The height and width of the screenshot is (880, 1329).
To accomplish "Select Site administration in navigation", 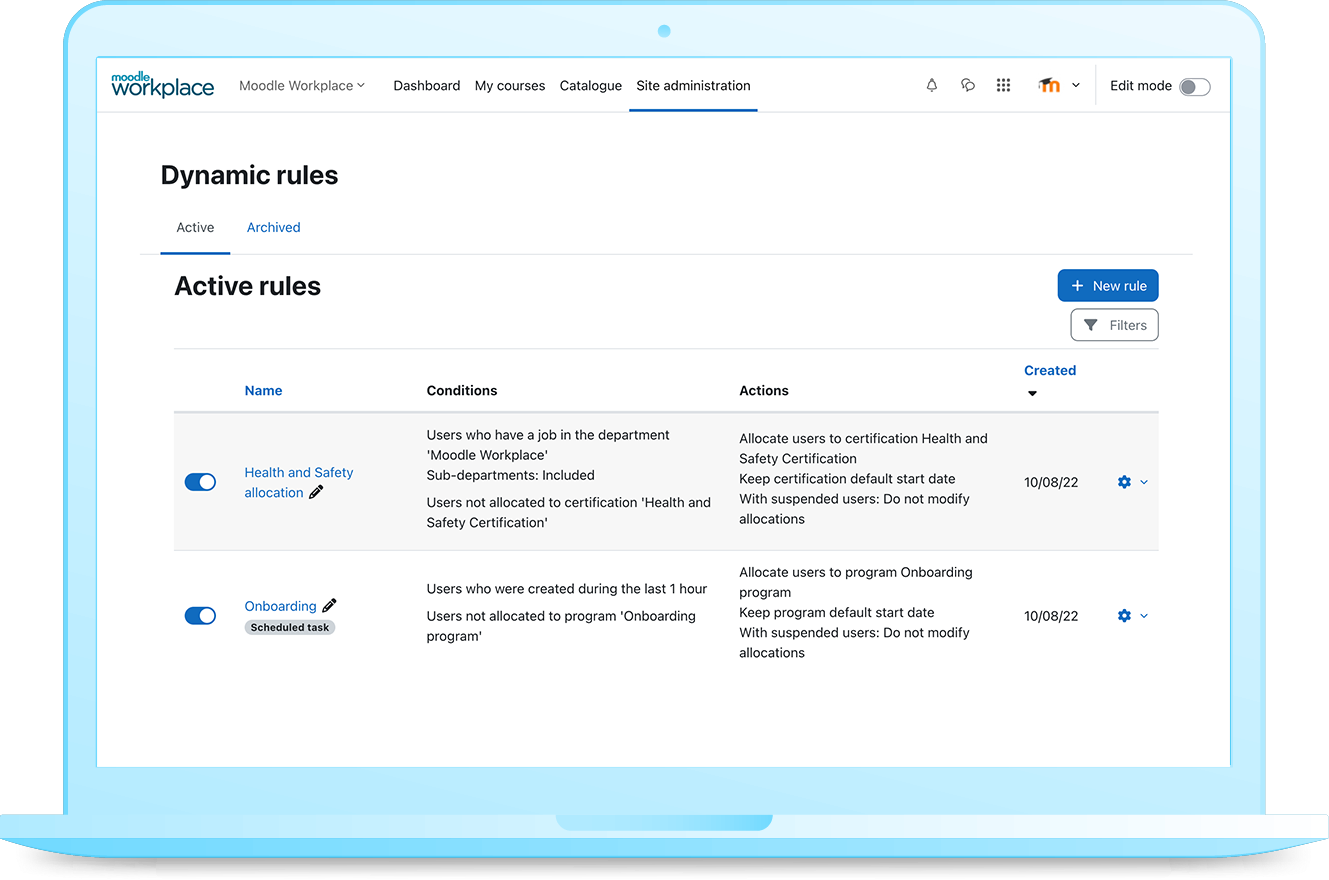I will tap(693, 86).
